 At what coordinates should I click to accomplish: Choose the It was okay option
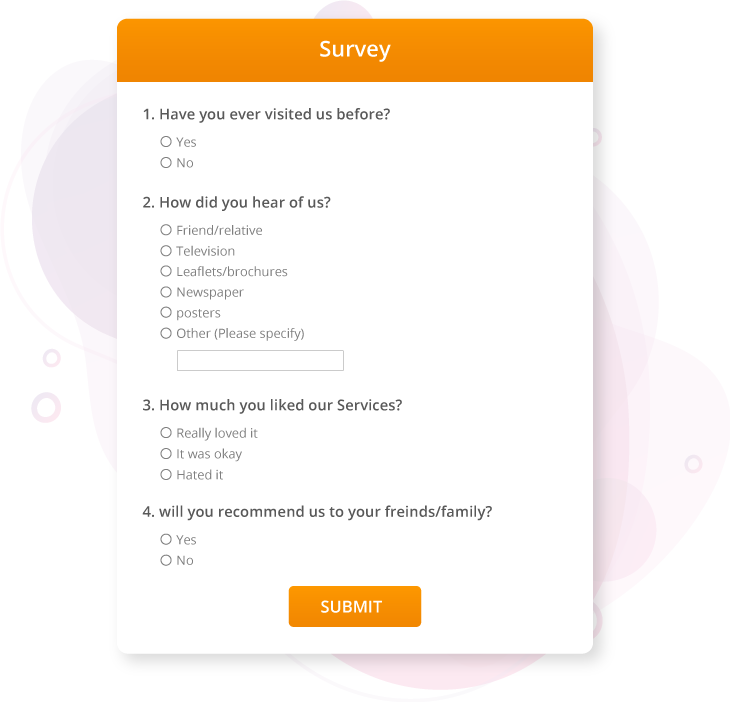(x=166, y=454)
